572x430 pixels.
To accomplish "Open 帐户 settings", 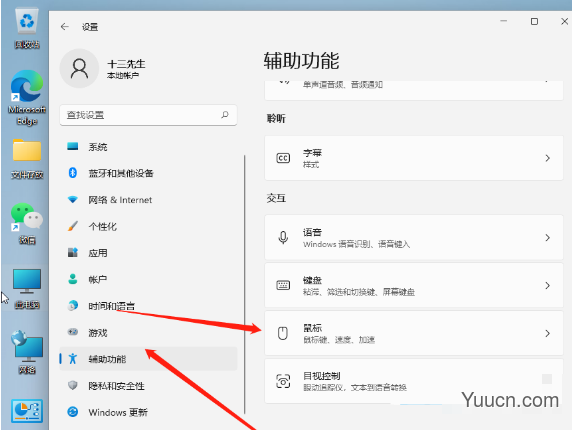I will [148, 279].
